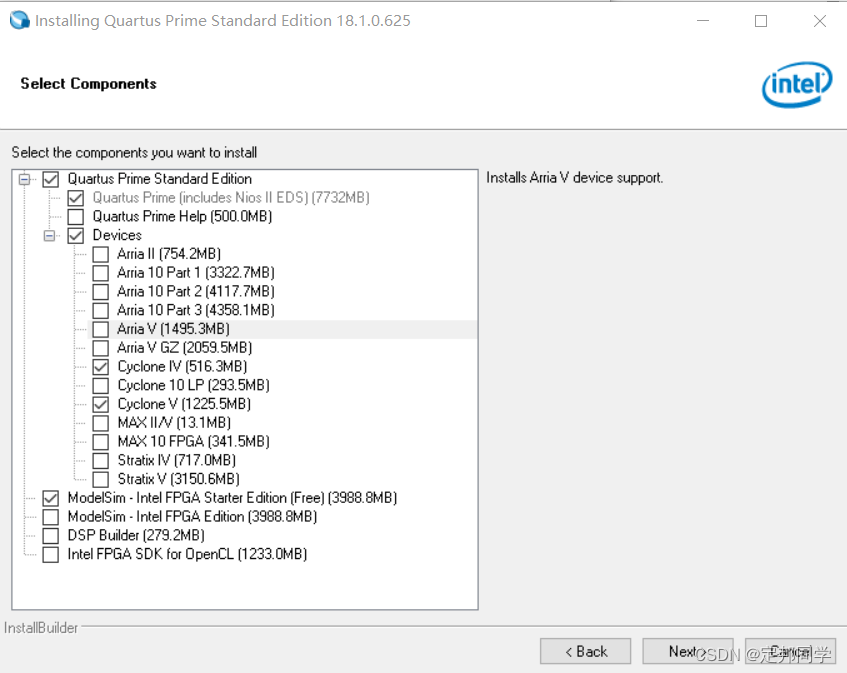Check the Arria 10 Part 3 checkbox

[100, 311]
